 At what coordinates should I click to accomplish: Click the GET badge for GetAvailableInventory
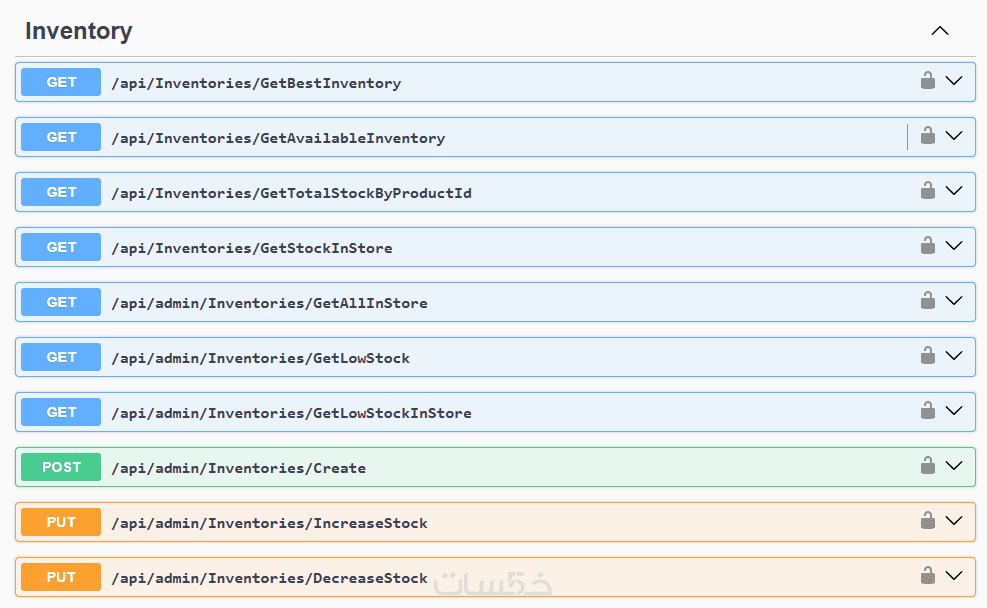coord(61,137)
